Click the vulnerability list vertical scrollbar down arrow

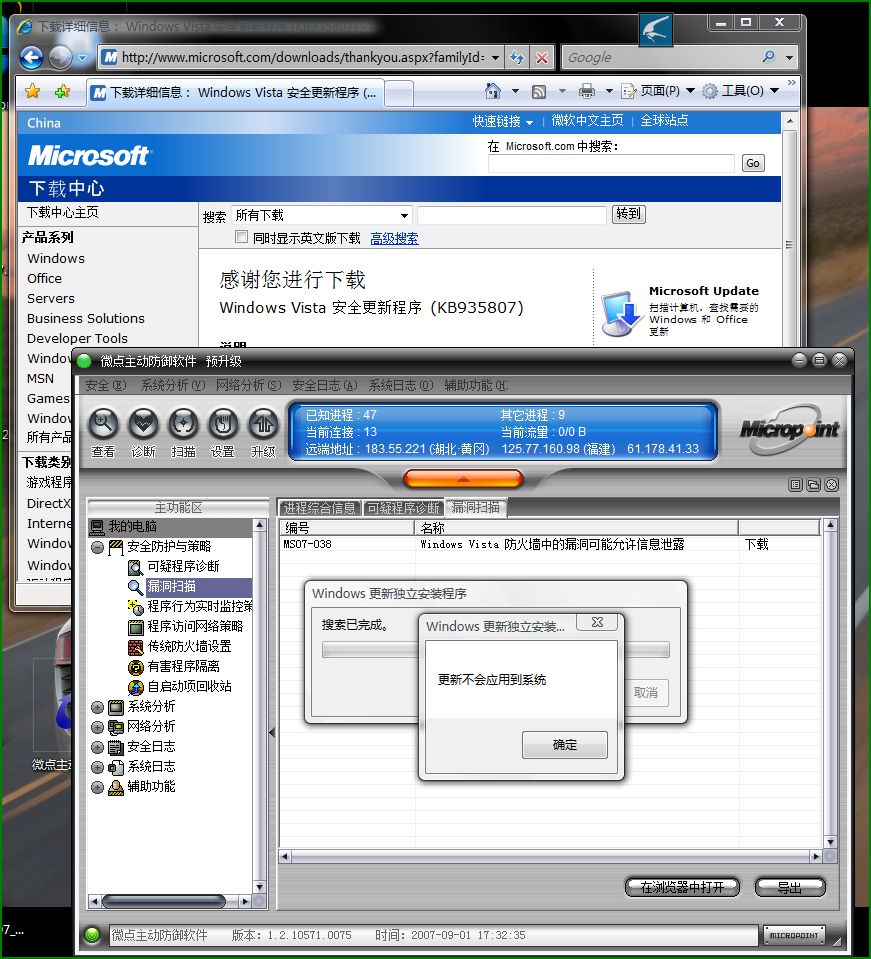(x=830, y=842)
